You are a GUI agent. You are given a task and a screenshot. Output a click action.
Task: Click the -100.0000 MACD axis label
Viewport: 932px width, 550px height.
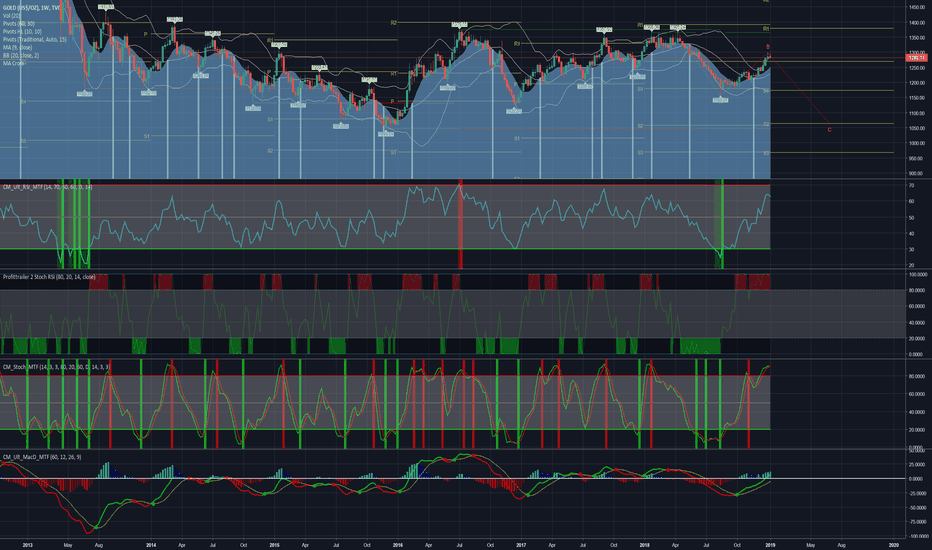click(x=918, y=536)
